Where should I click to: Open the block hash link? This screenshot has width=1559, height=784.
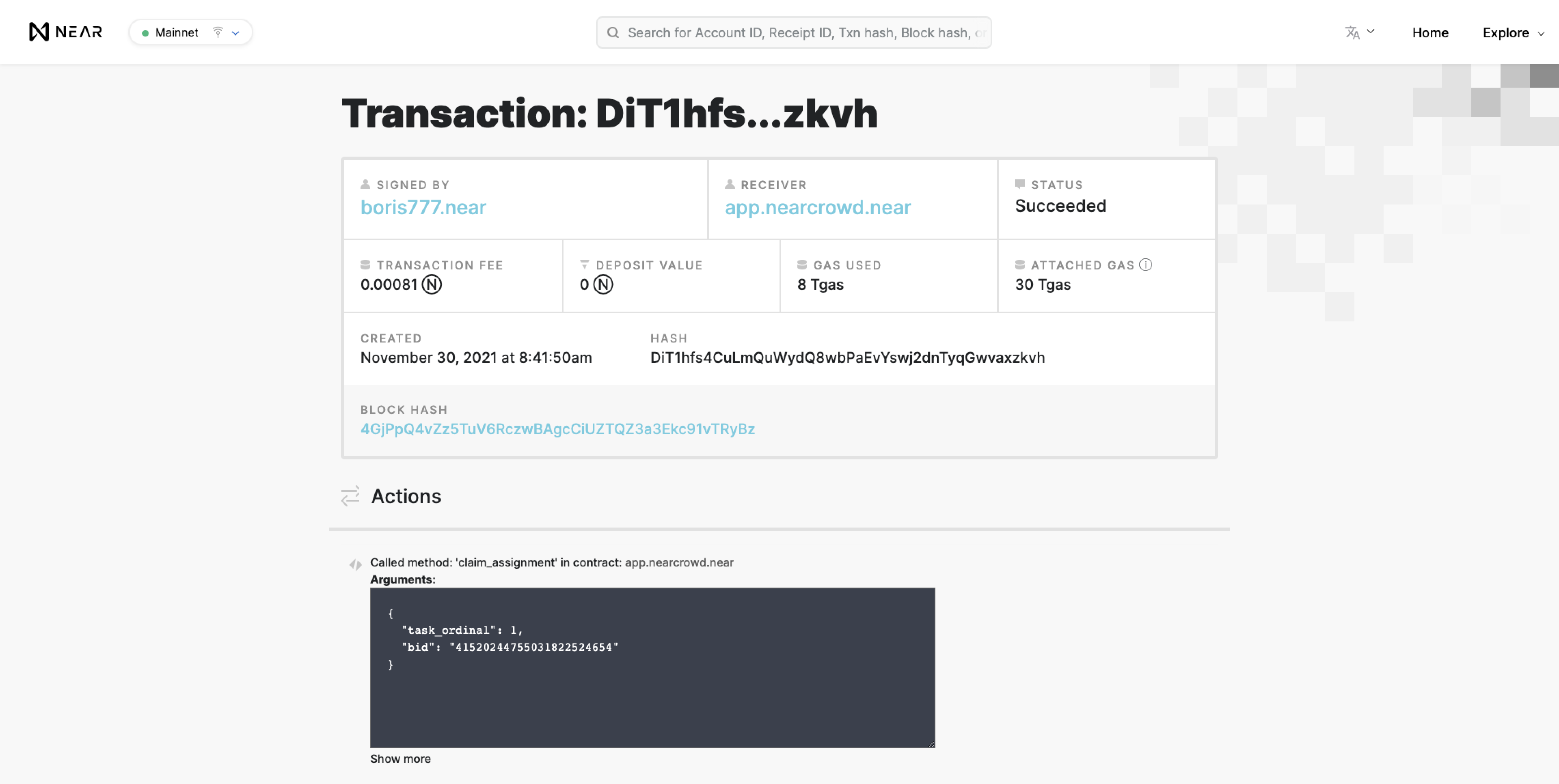pyautogui.click(x=557, y=429)
